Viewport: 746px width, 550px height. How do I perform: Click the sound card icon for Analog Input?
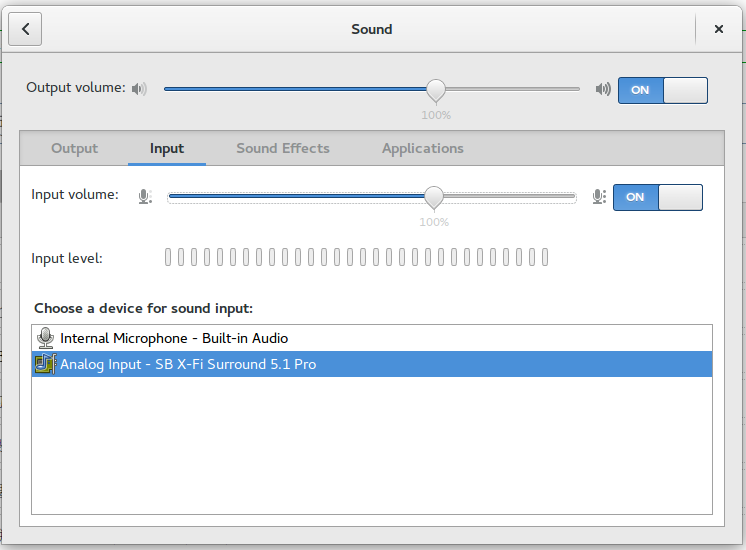(x=45, y=364)
